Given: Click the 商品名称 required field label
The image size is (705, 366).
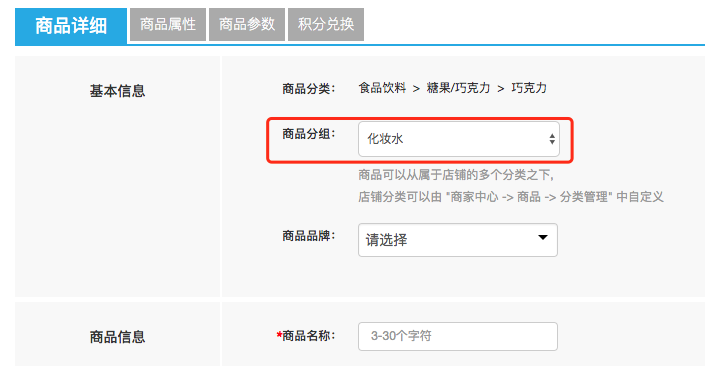Looking at the screenshot, I should [x=306, y=335].
